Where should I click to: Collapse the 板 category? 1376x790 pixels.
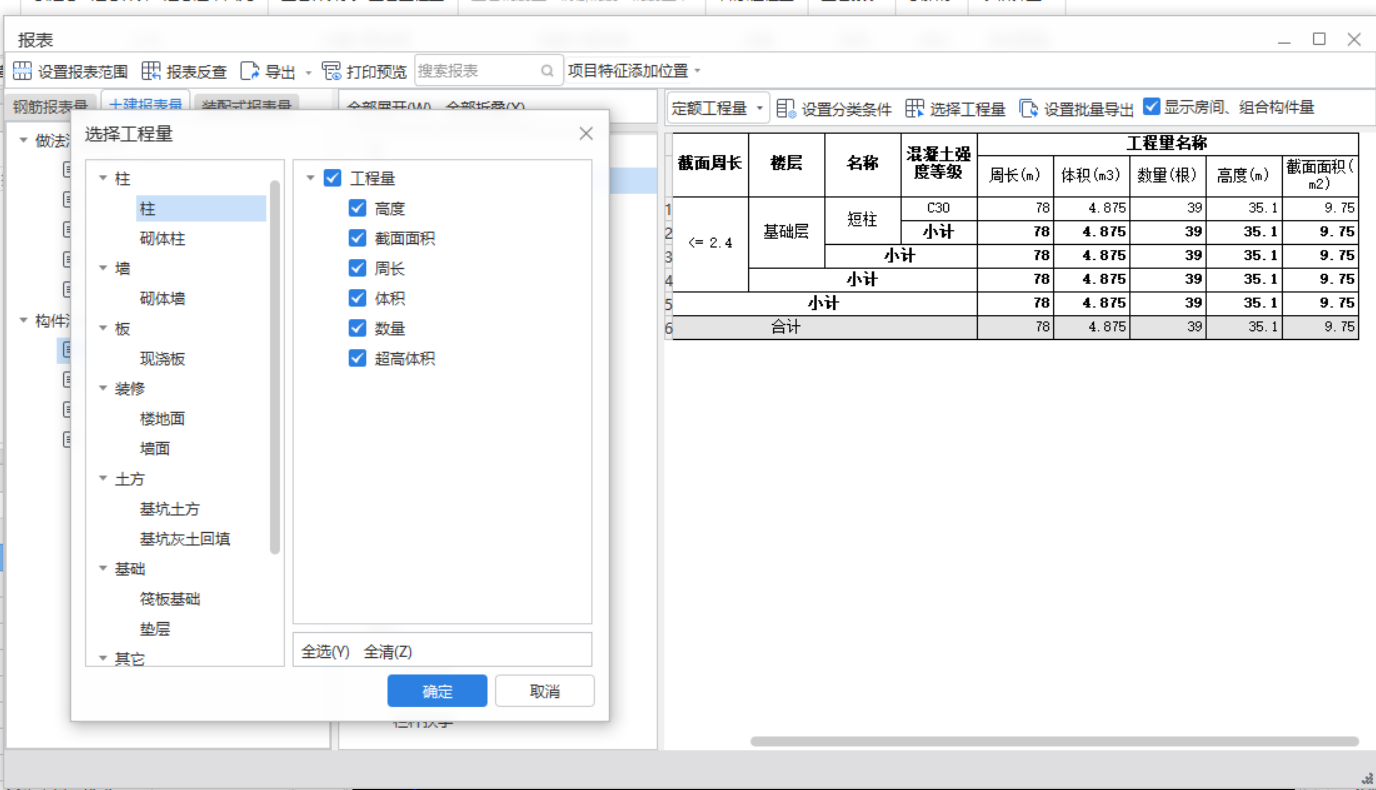(x=103, y=329)
